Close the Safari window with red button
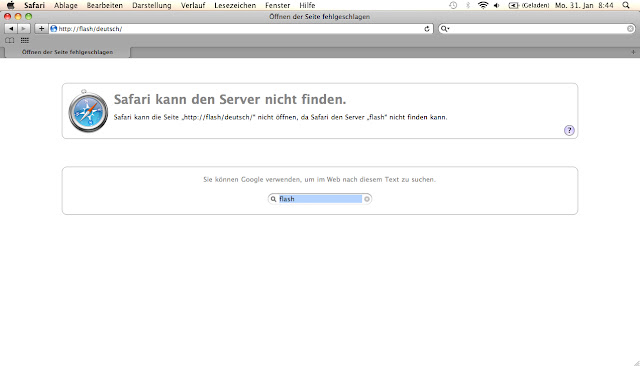 (7, 16)
